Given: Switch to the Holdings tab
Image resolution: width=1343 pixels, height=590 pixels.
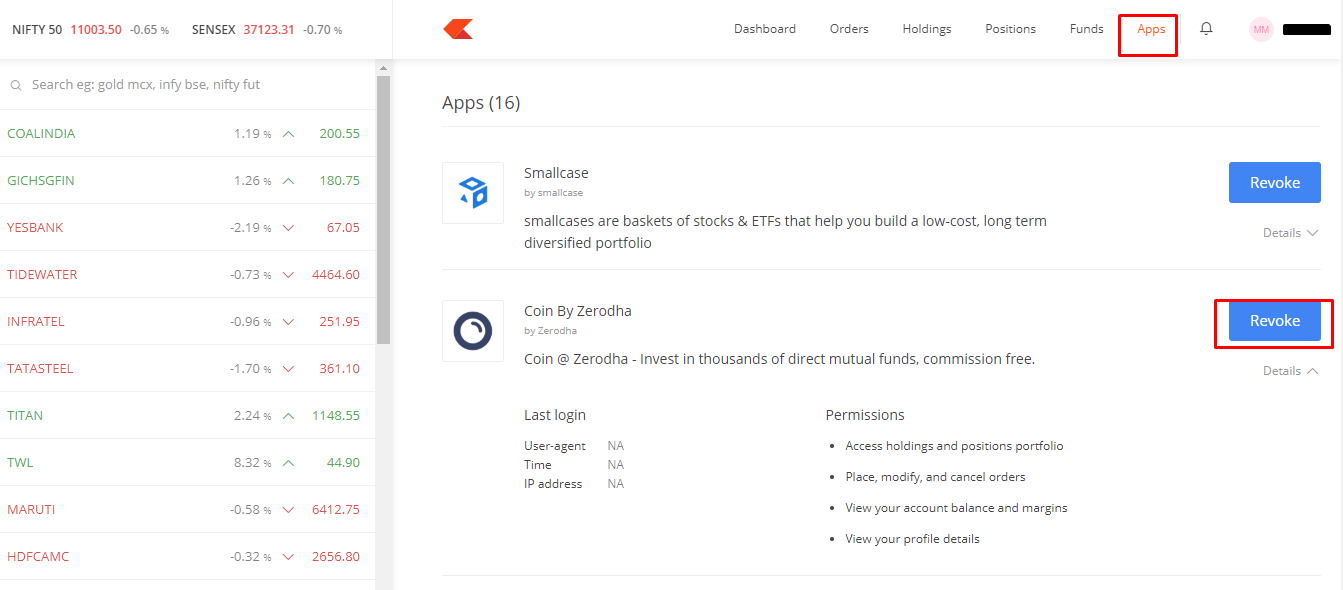Looking at the screenshot, I should 927,29.
